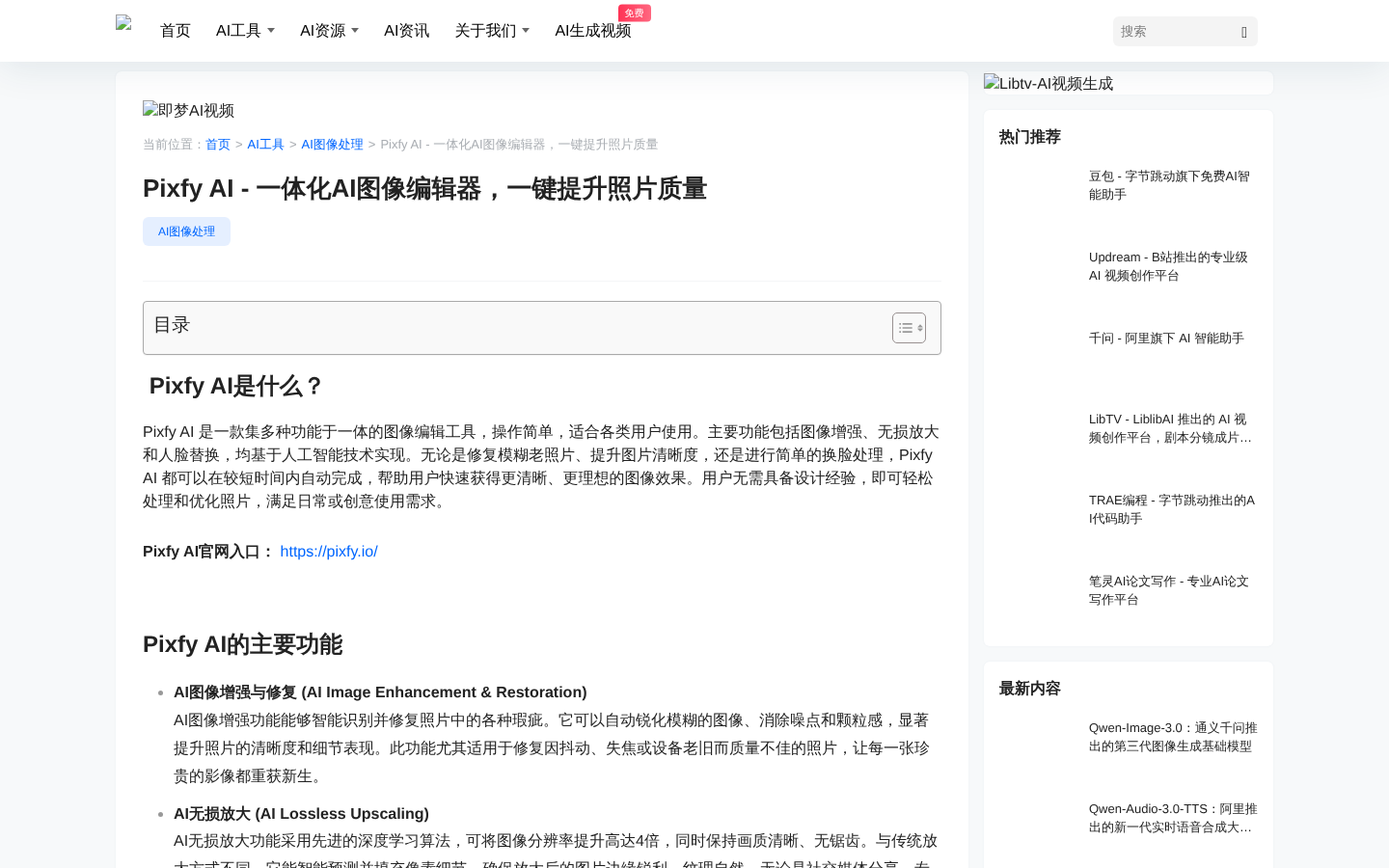Click the Libtv-AI视频生成 banner
This screenshot has height=868, width=1389.
coord(1049,83)
